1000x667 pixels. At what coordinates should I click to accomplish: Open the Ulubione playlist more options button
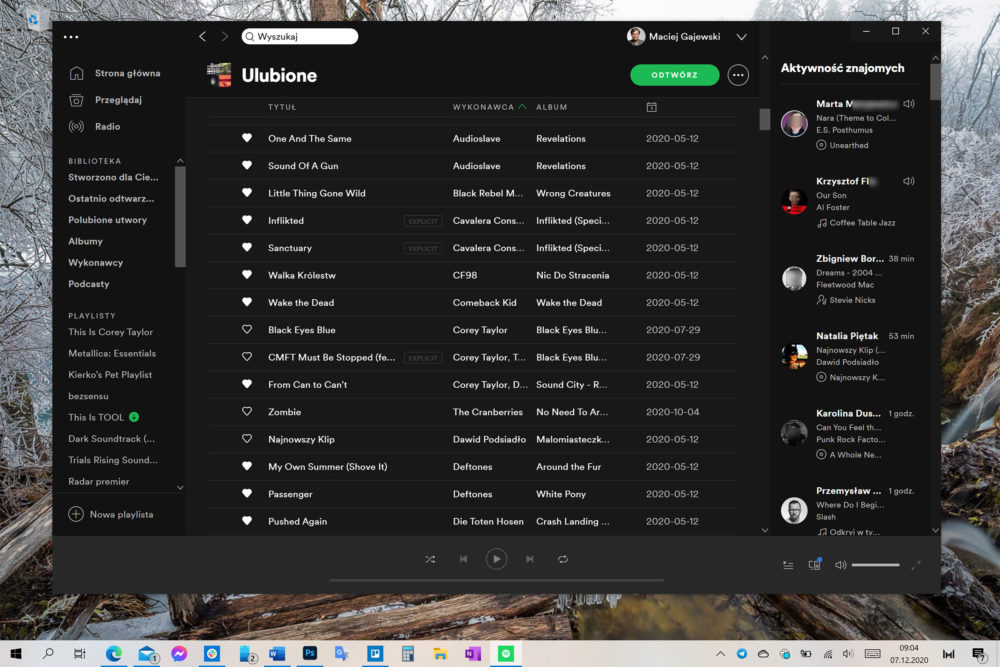738,75
